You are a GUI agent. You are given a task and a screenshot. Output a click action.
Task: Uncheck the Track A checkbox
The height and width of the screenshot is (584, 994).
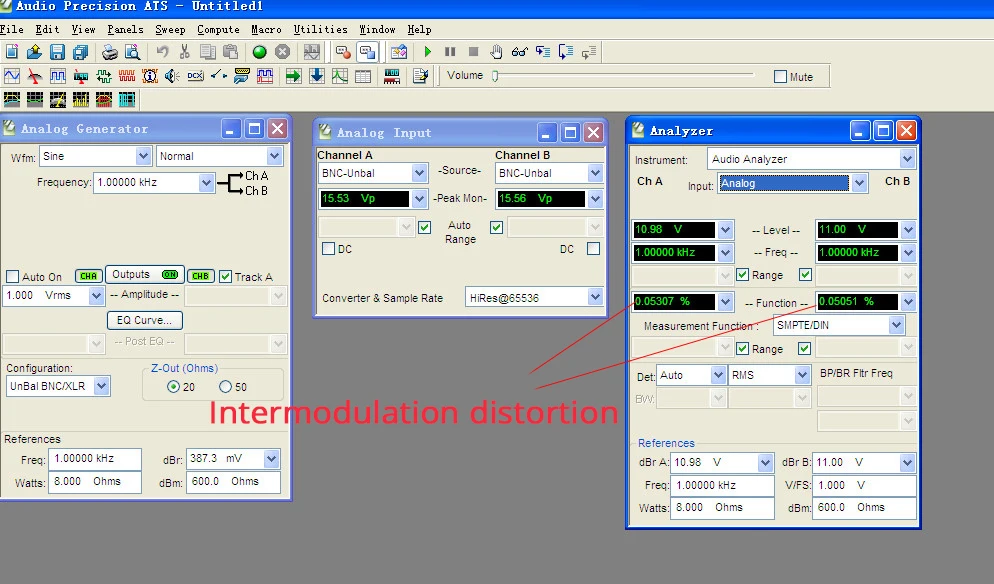[226, 276]
